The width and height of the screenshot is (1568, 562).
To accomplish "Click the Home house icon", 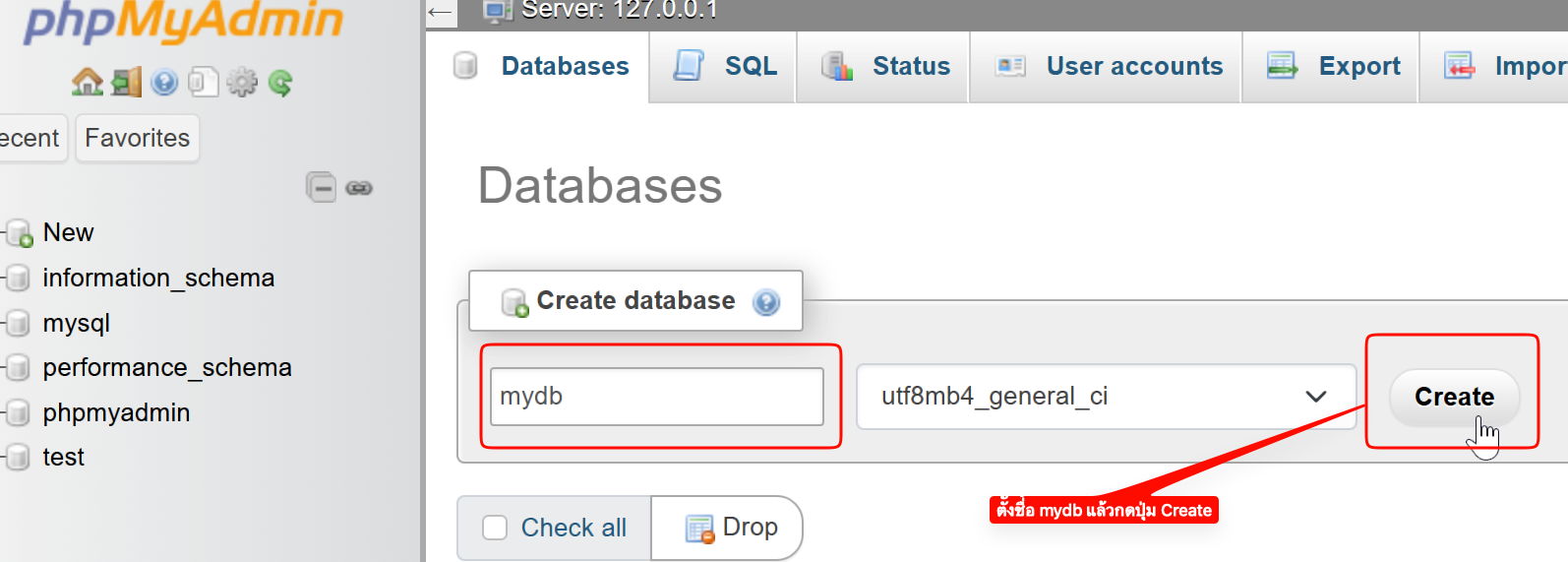I will 87,83.
